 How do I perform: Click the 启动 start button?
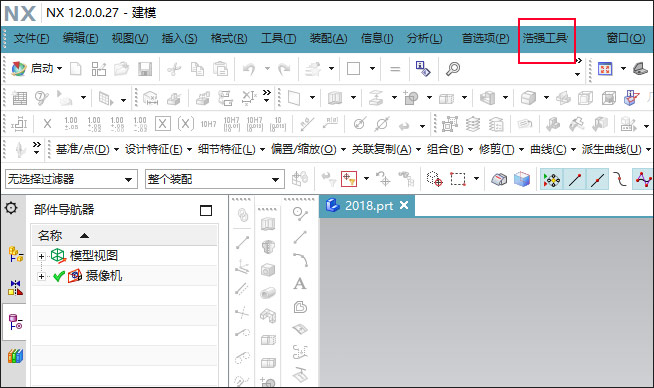tap(37, 68)
